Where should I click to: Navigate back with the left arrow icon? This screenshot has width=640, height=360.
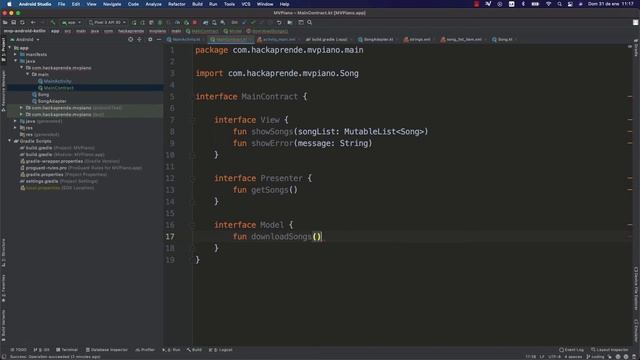point(33,22)
